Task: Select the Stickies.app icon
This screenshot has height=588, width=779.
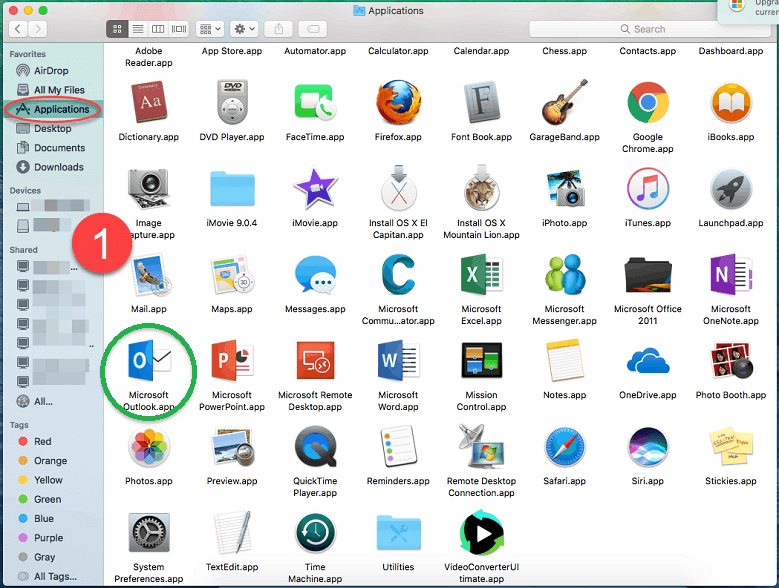Action: (731, 446)
